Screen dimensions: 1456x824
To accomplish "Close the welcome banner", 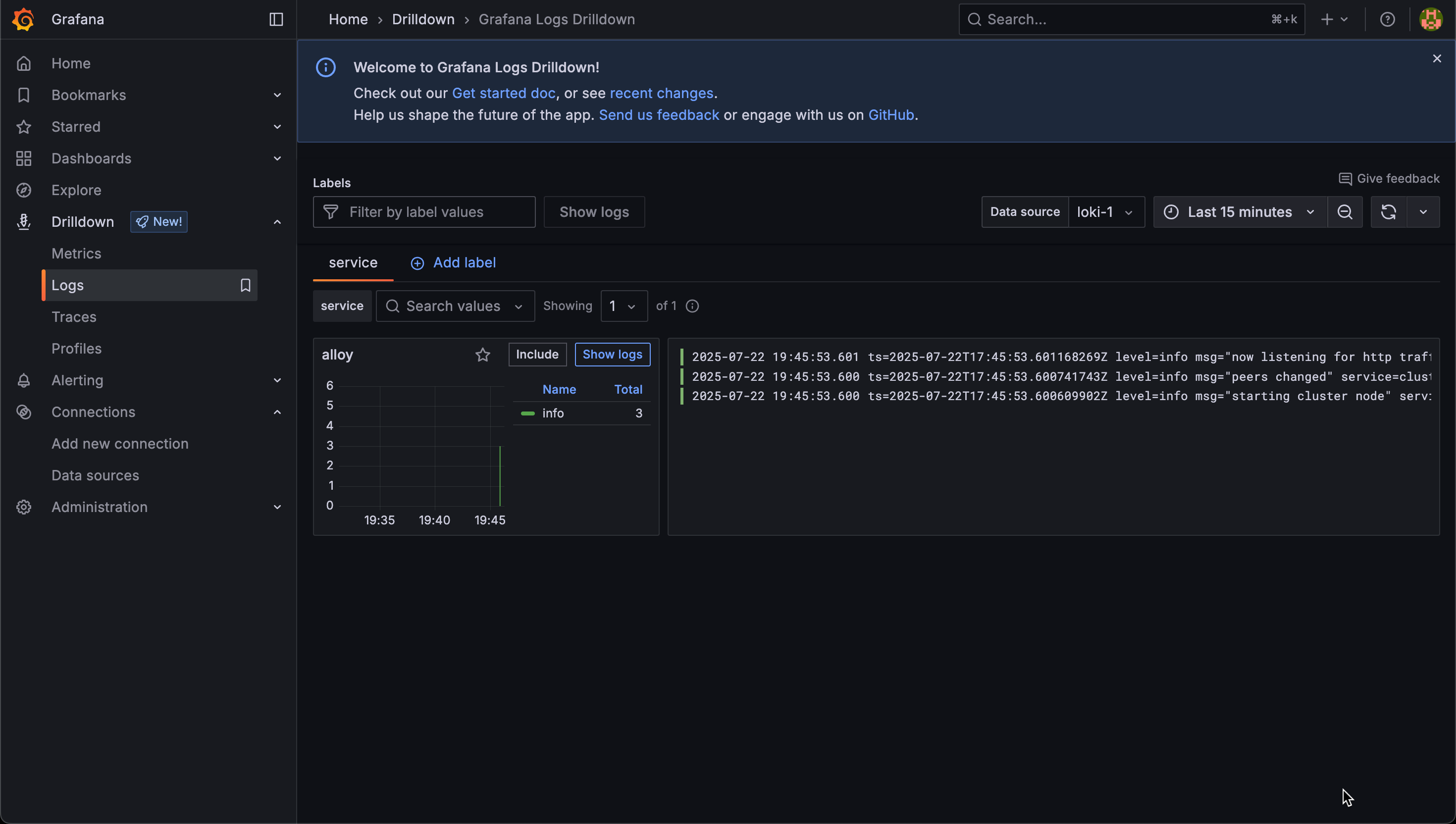I will 1437,58.
